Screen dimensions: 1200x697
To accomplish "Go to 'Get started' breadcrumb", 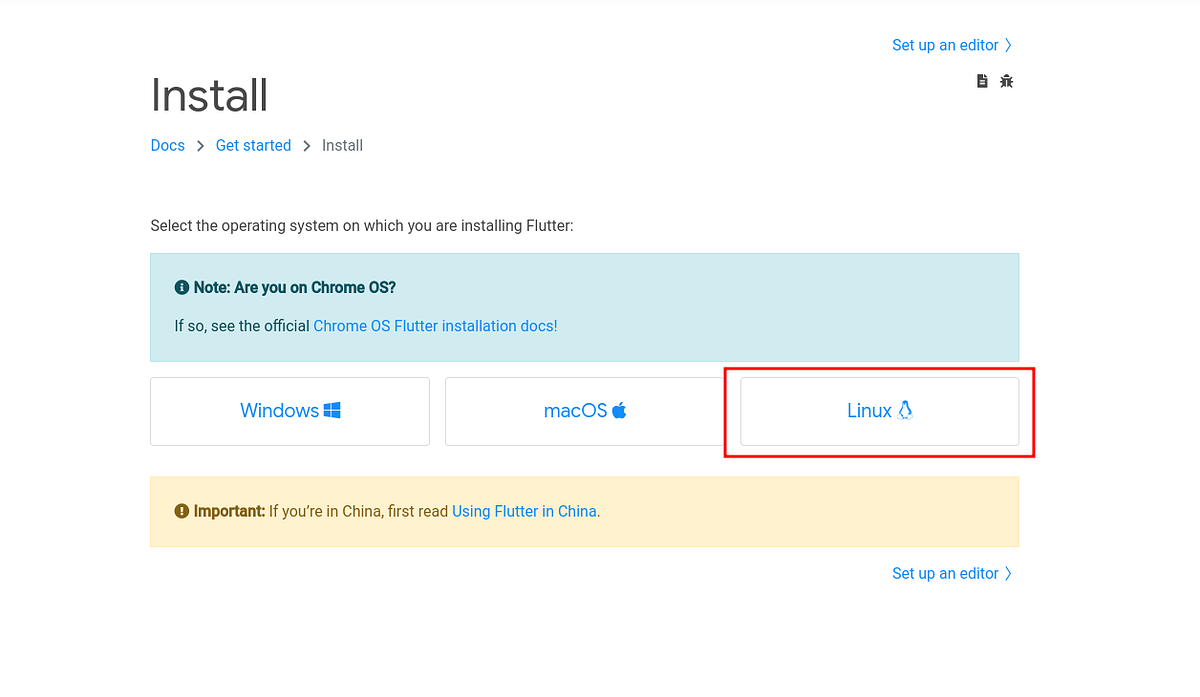I will tap(253, 145).
